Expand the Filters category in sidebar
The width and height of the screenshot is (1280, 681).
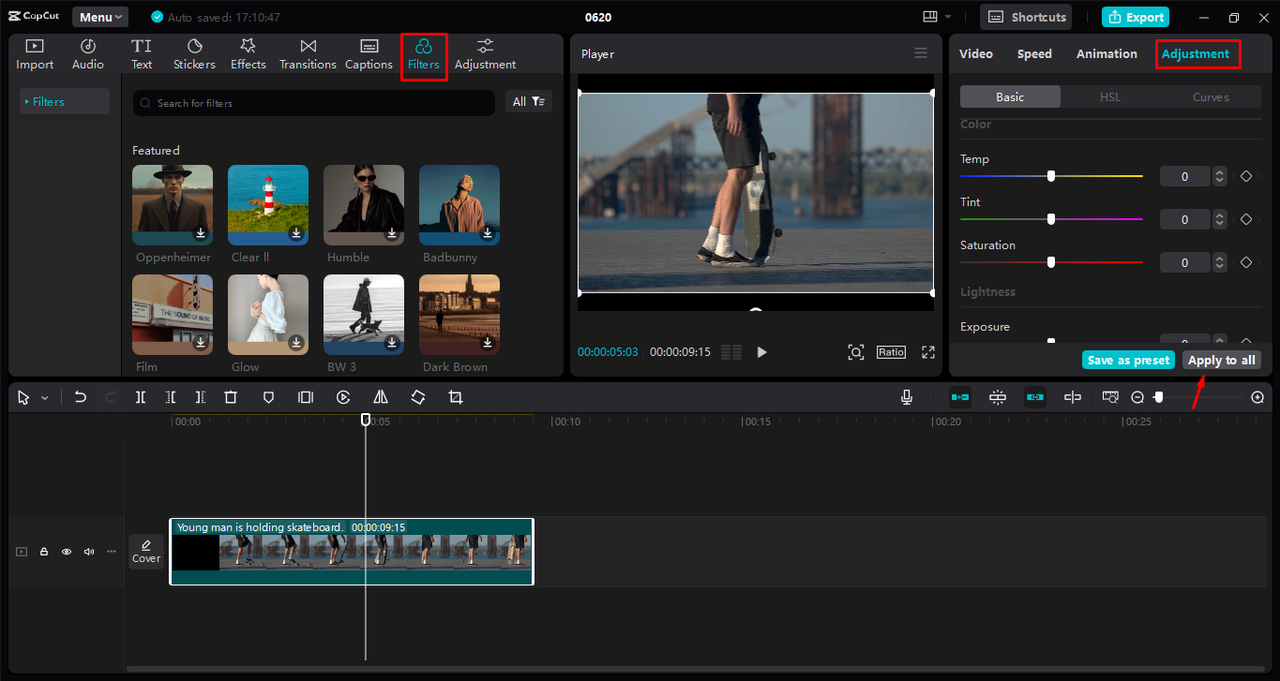point(64,101)
